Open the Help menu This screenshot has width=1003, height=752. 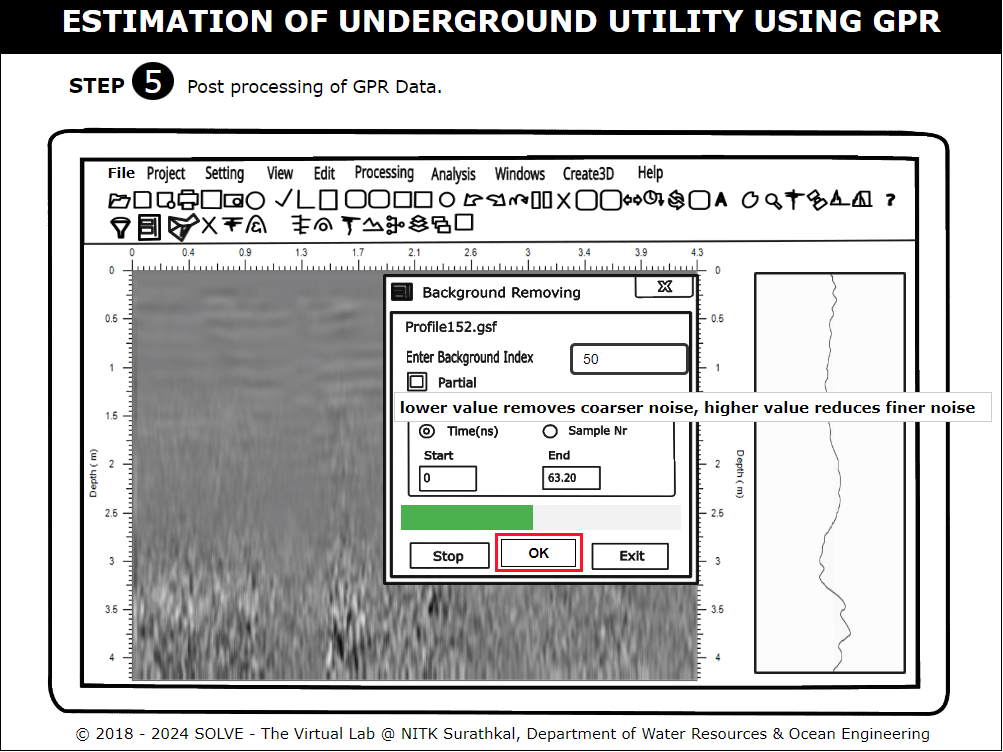(650, 173)
